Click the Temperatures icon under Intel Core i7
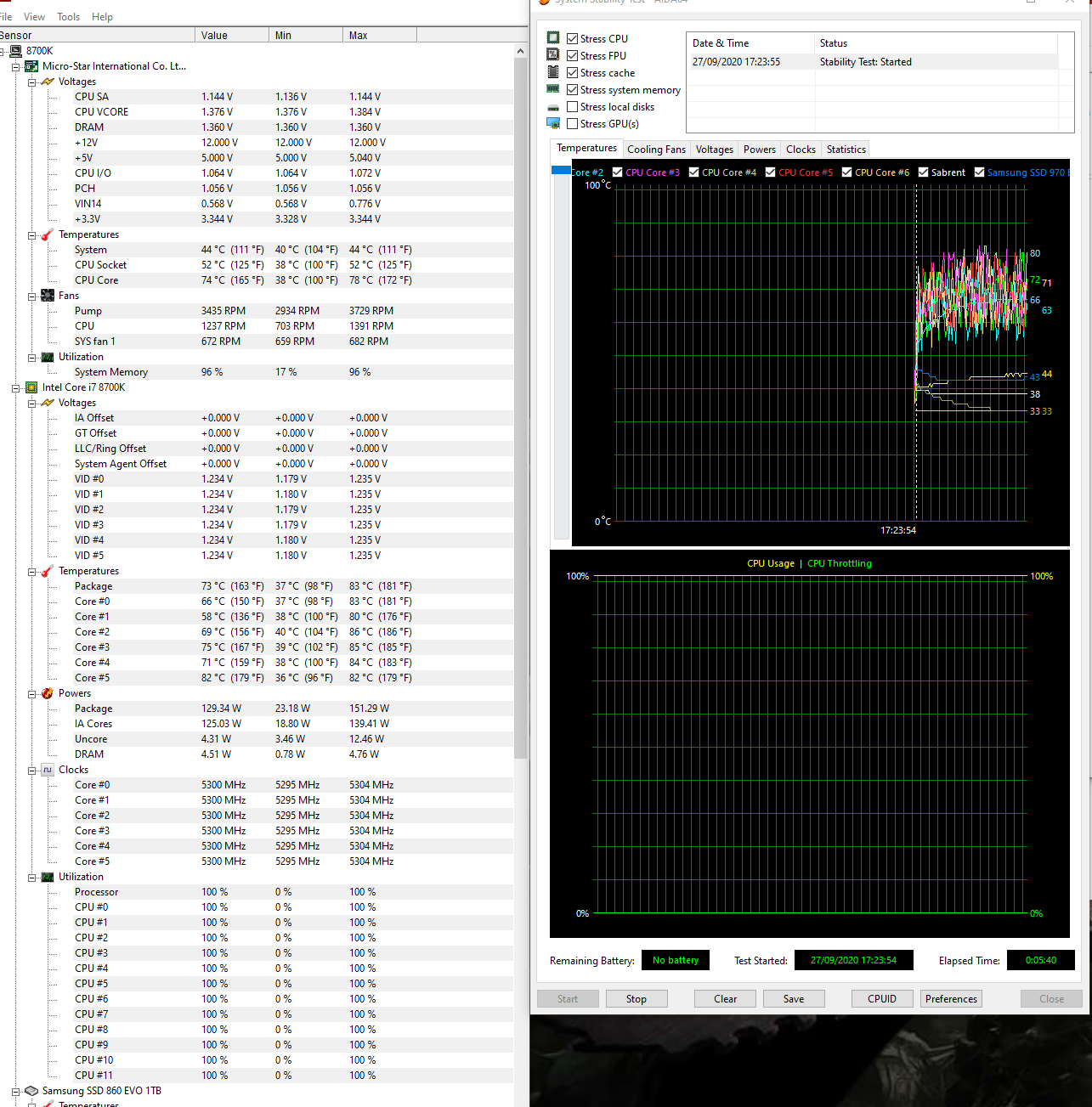The image size is (1092, 1107). click(x=48, y=571)
